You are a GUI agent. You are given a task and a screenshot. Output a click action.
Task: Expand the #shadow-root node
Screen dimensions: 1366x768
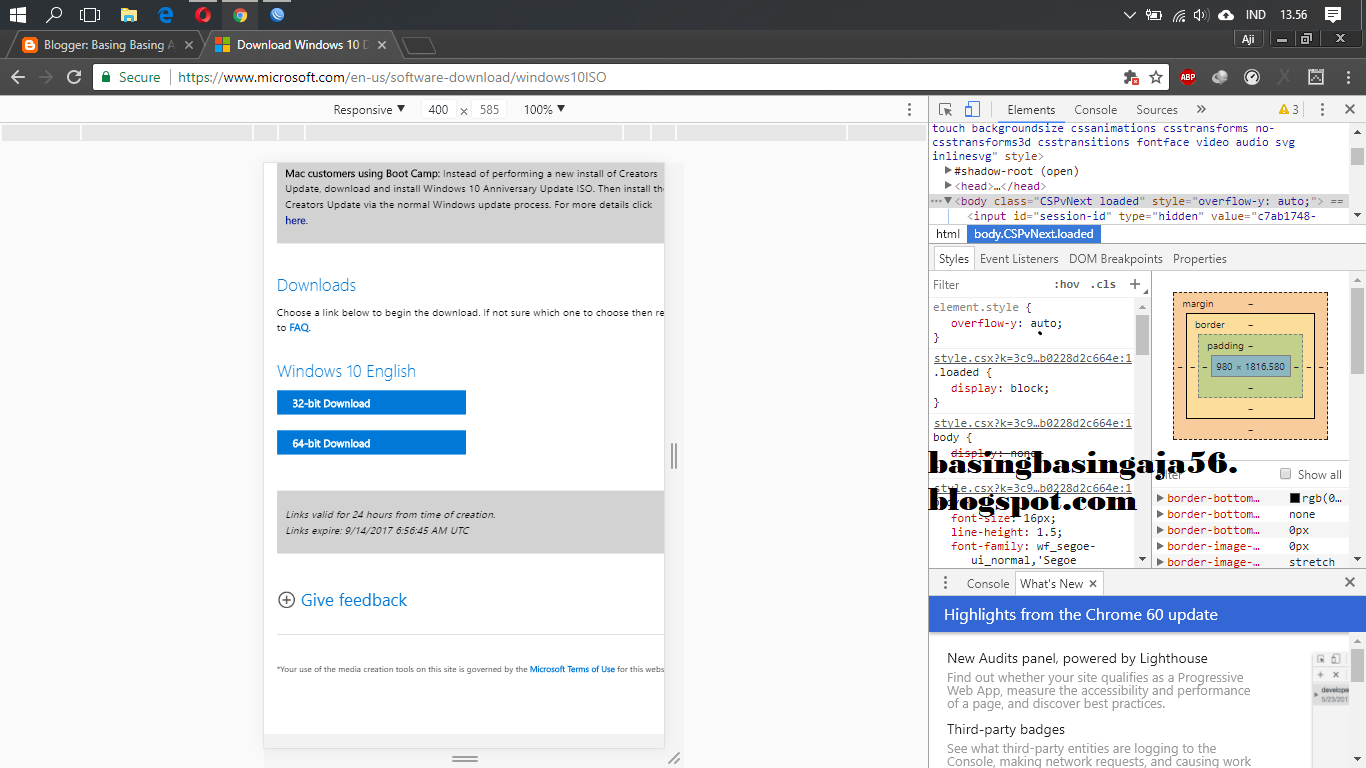click(x=948, y=171)
